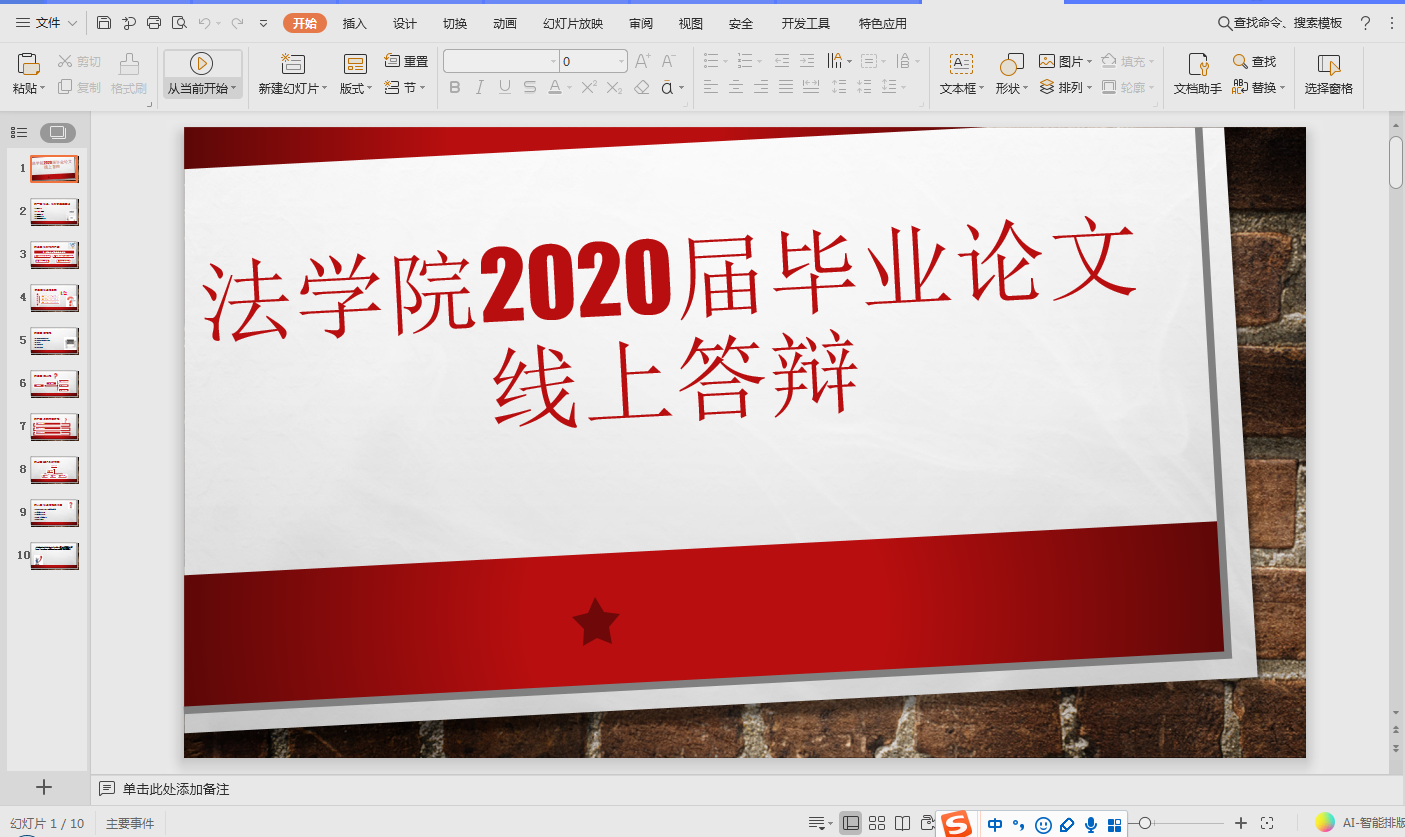
Task: Open the 插入 ribbon tab
Action: (x=354, y=23)
